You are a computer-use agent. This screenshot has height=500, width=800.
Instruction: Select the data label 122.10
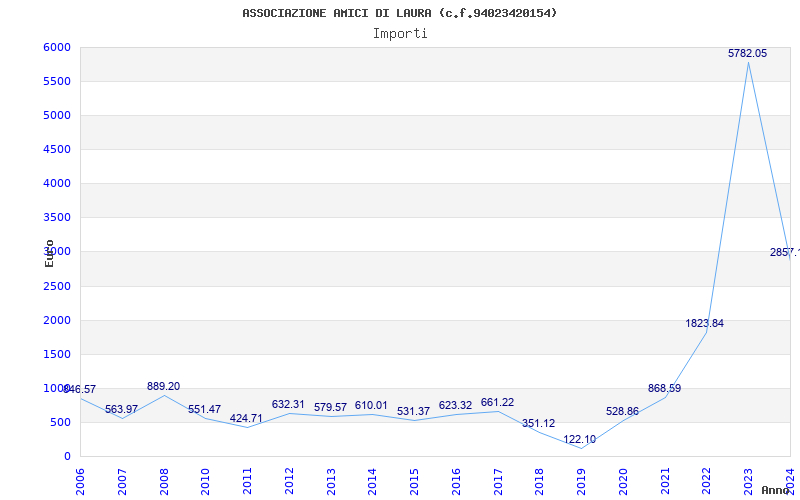tap(580, 440)
